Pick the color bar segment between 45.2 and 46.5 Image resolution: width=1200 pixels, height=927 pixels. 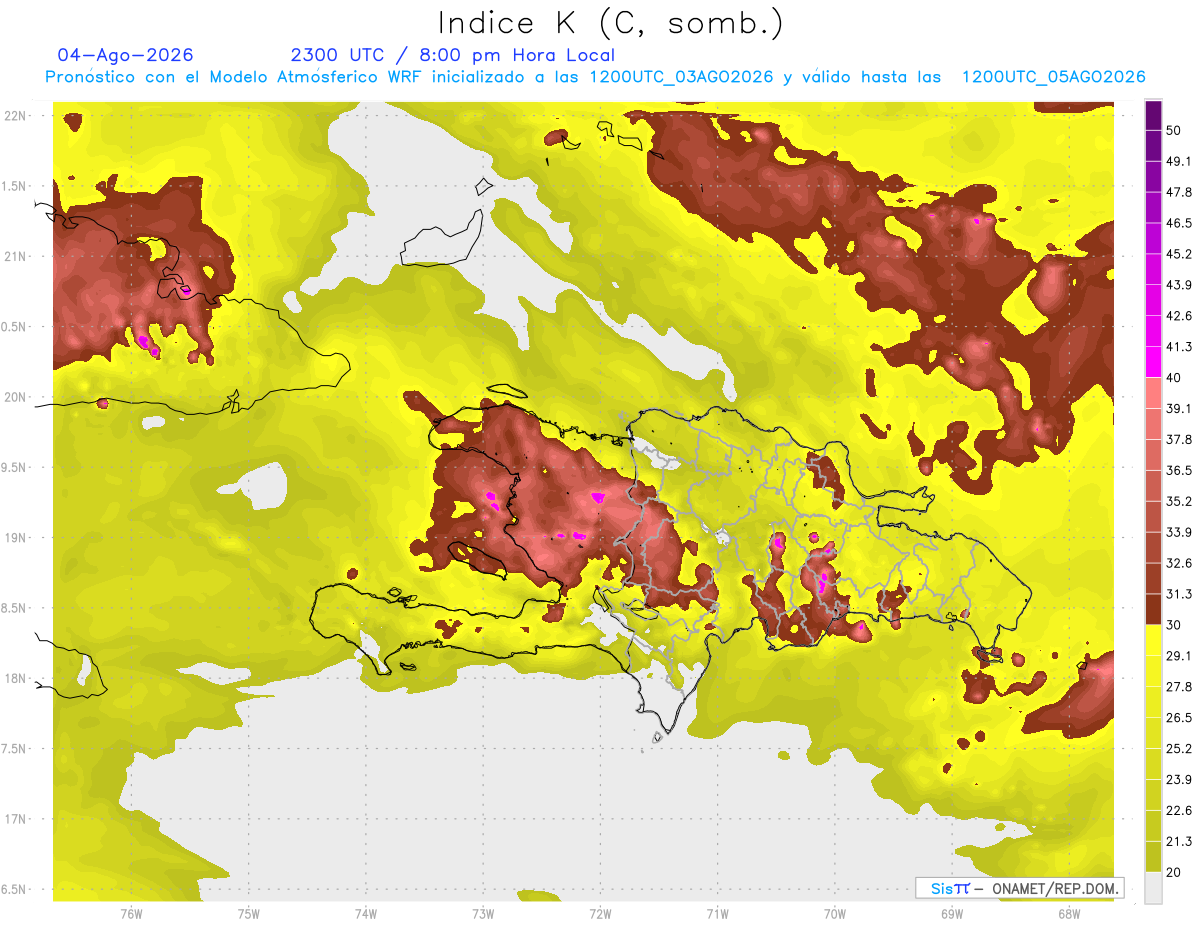[1153, 238]
